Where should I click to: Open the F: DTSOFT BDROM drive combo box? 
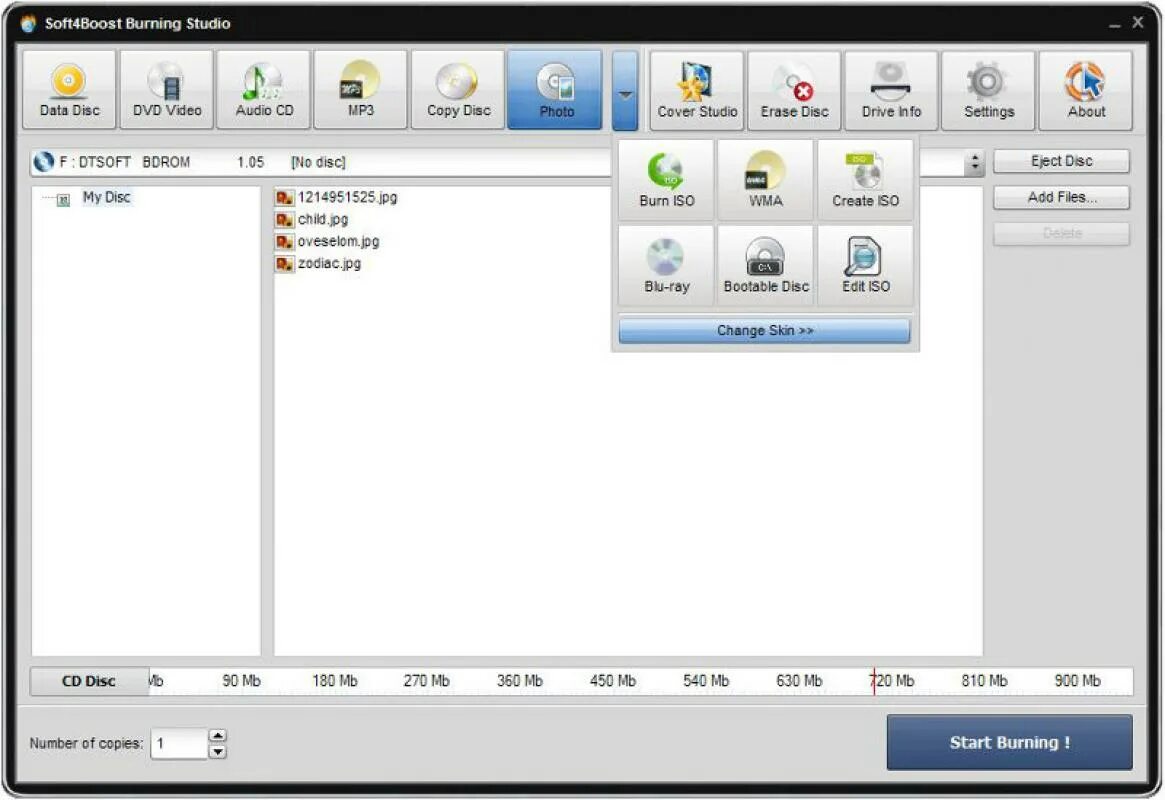click(507, 162)
